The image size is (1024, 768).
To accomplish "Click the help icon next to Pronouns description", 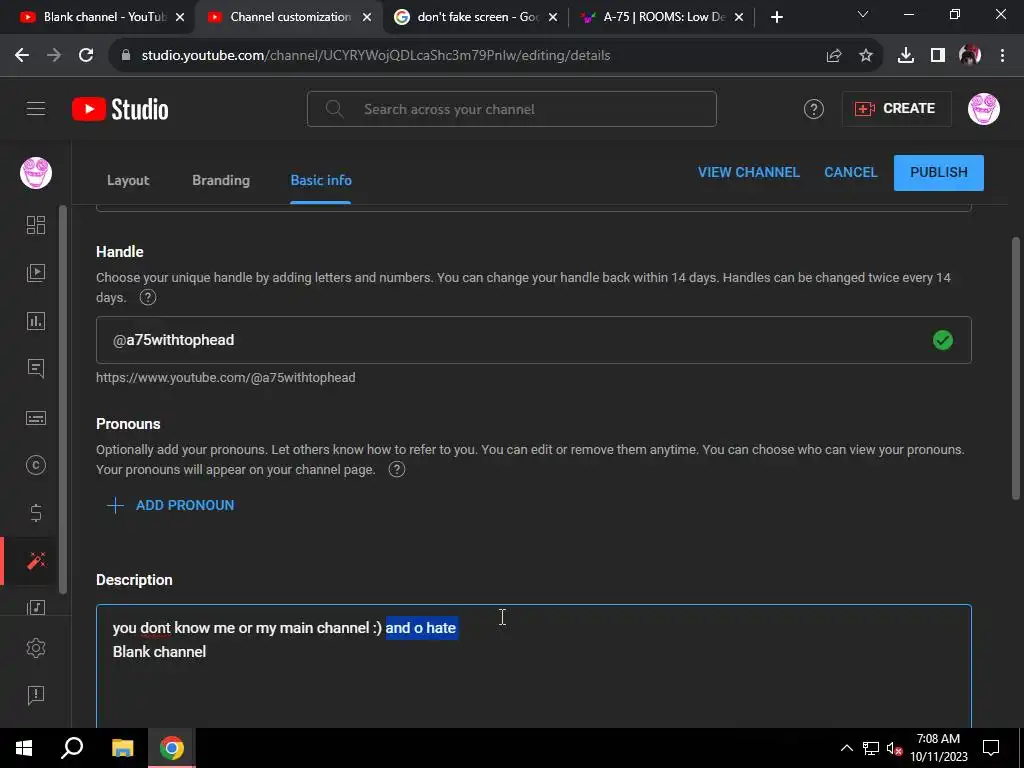I will tap(397, 470).
